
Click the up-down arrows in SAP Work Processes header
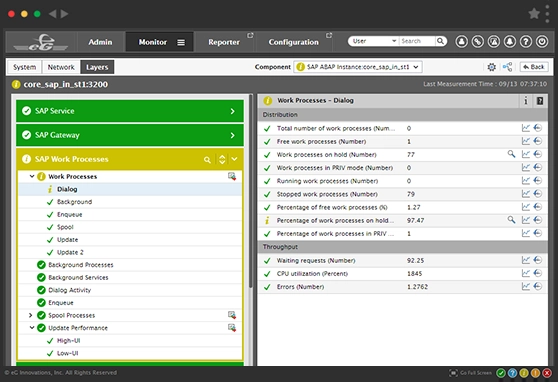tap(222, 159)
